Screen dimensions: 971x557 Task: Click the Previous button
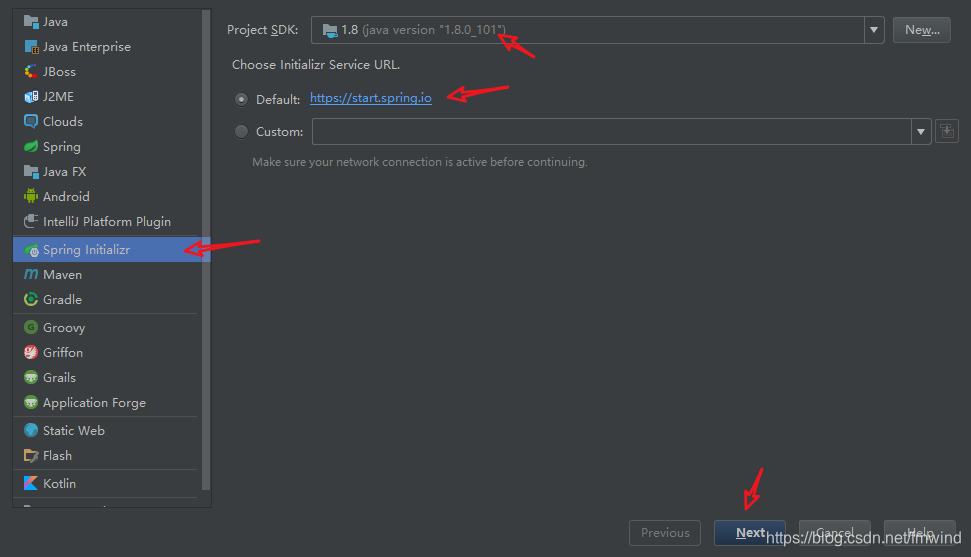coord(664,533)
